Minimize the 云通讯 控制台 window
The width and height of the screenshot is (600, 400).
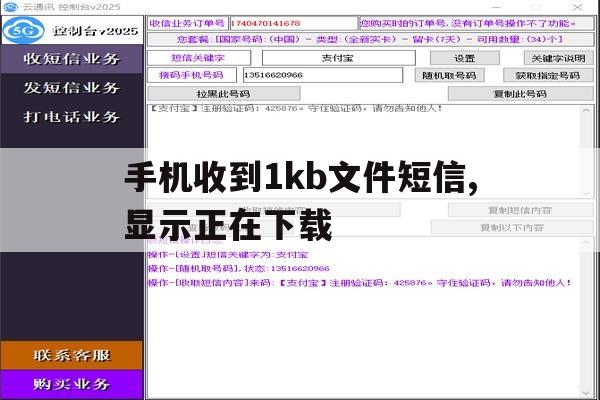pyautogui.click(x=496, y=7)
